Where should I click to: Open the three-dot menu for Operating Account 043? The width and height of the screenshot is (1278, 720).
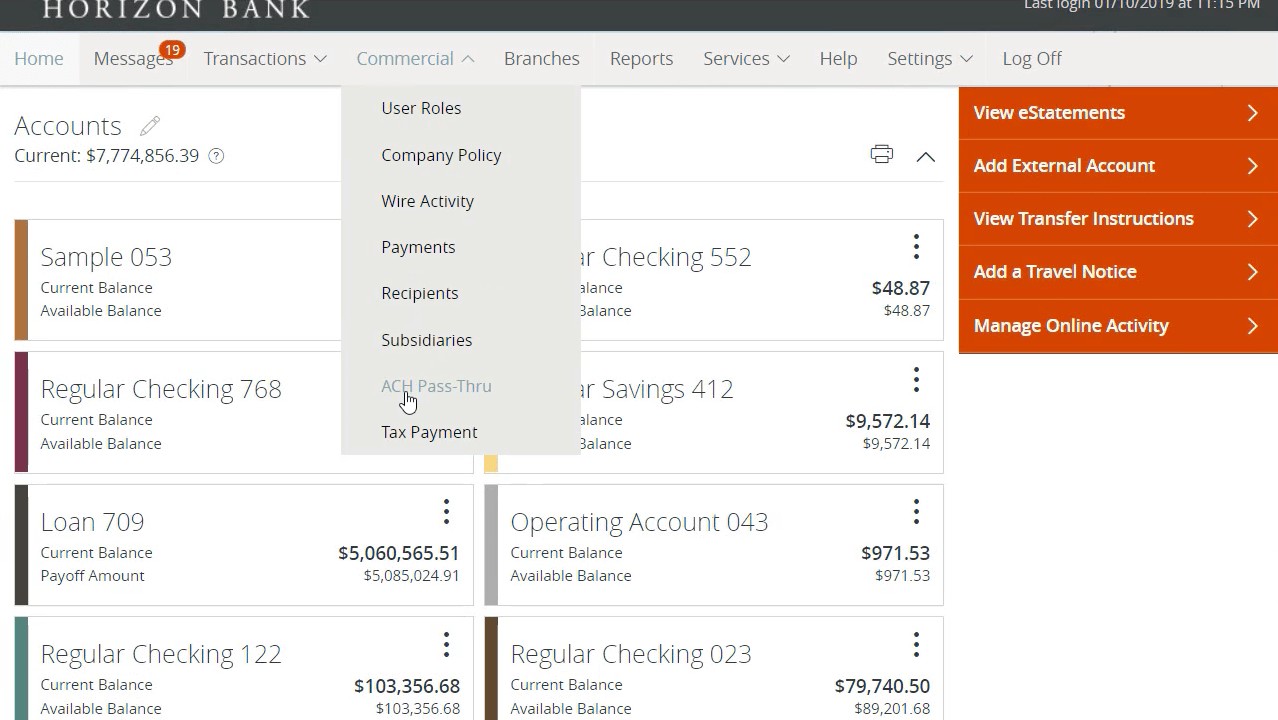915,512
